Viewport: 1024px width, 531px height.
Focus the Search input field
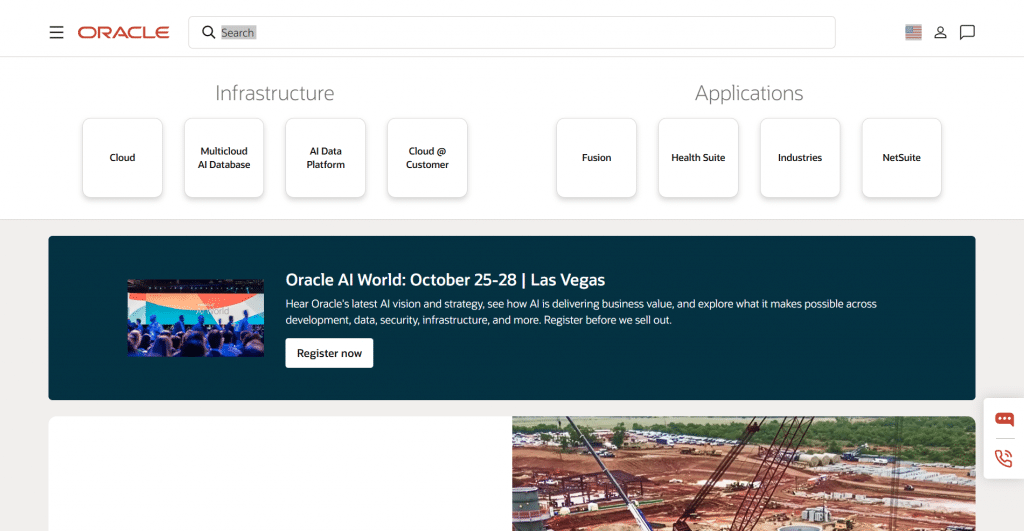click(x=511, y=33)
